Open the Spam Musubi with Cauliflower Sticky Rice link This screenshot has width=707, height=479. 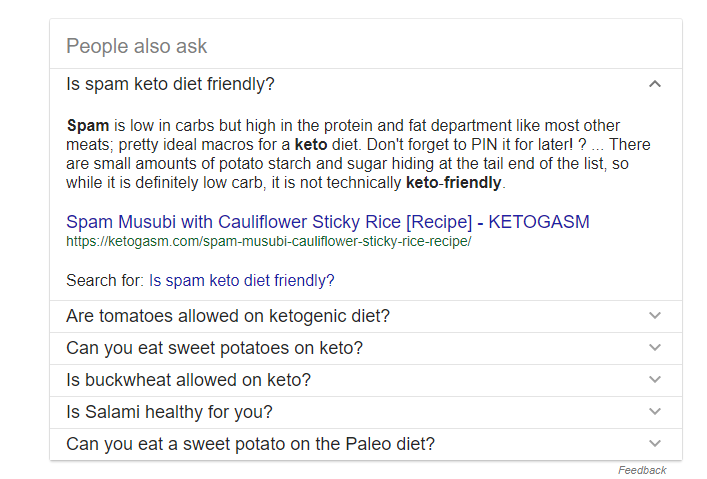(x=327, y=222)
